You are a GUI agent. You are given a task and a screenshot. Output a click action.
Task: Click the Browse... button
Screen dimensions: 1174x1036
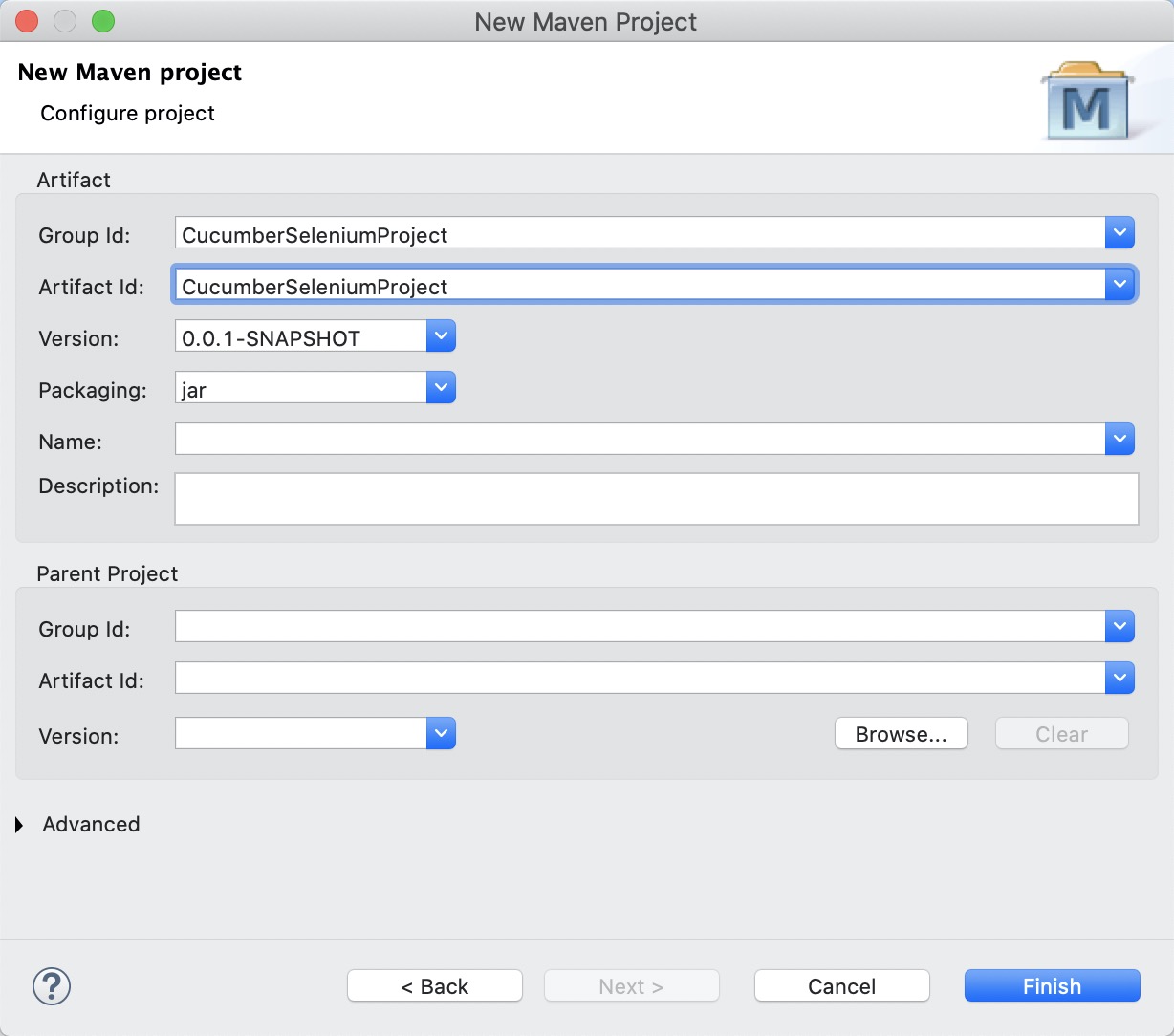point(902,734)
